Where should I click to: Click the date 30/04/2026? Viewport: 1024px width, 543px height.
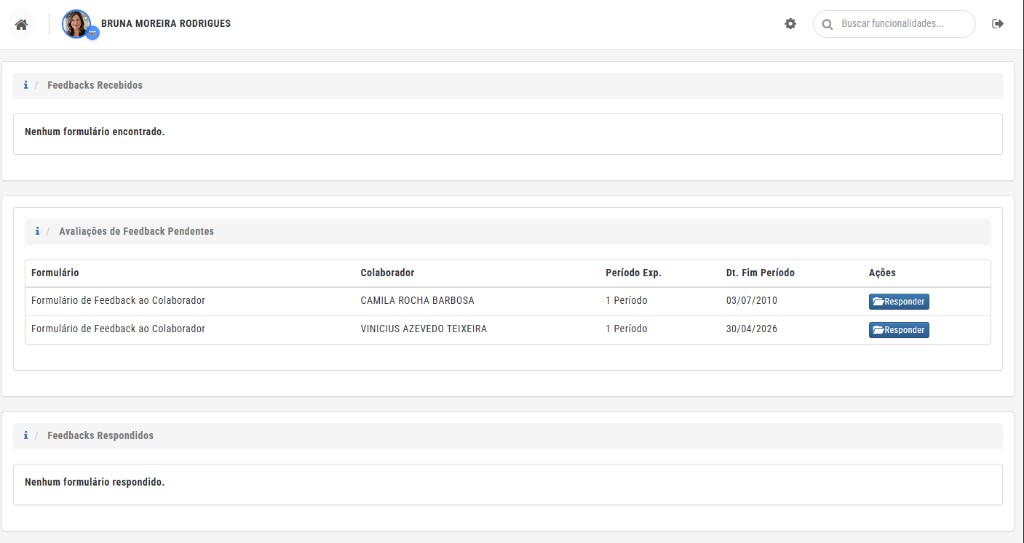pos(752,329)
